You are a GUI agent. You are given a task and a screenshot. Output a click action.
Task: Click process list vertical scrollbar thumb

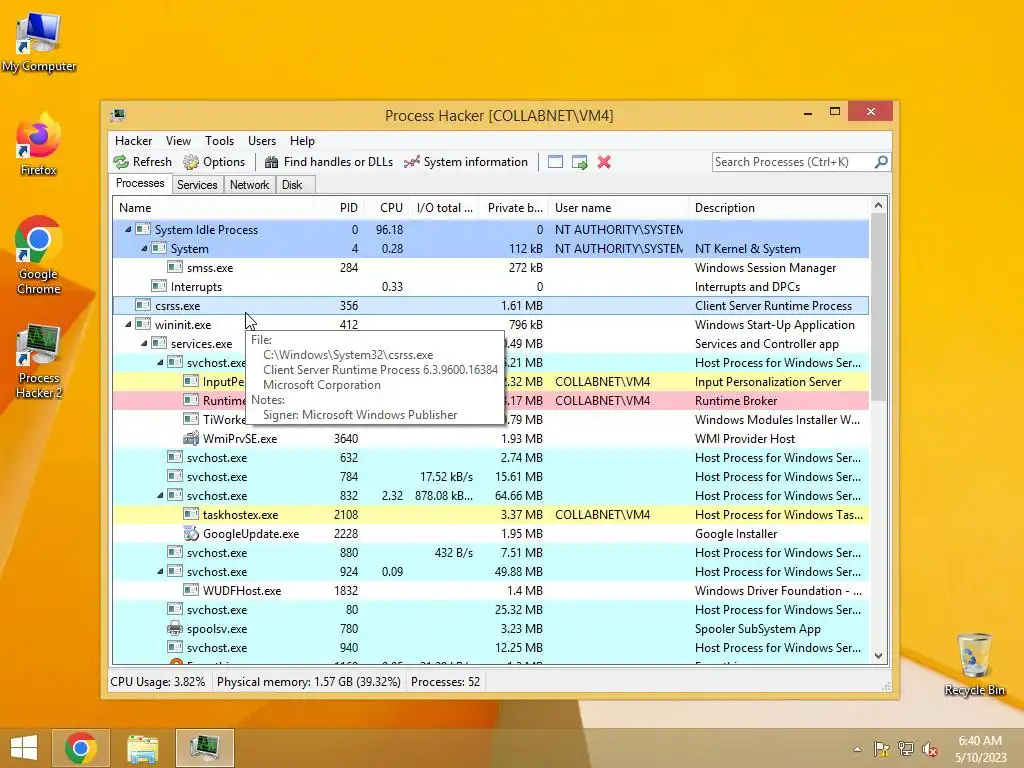point(878,307)
